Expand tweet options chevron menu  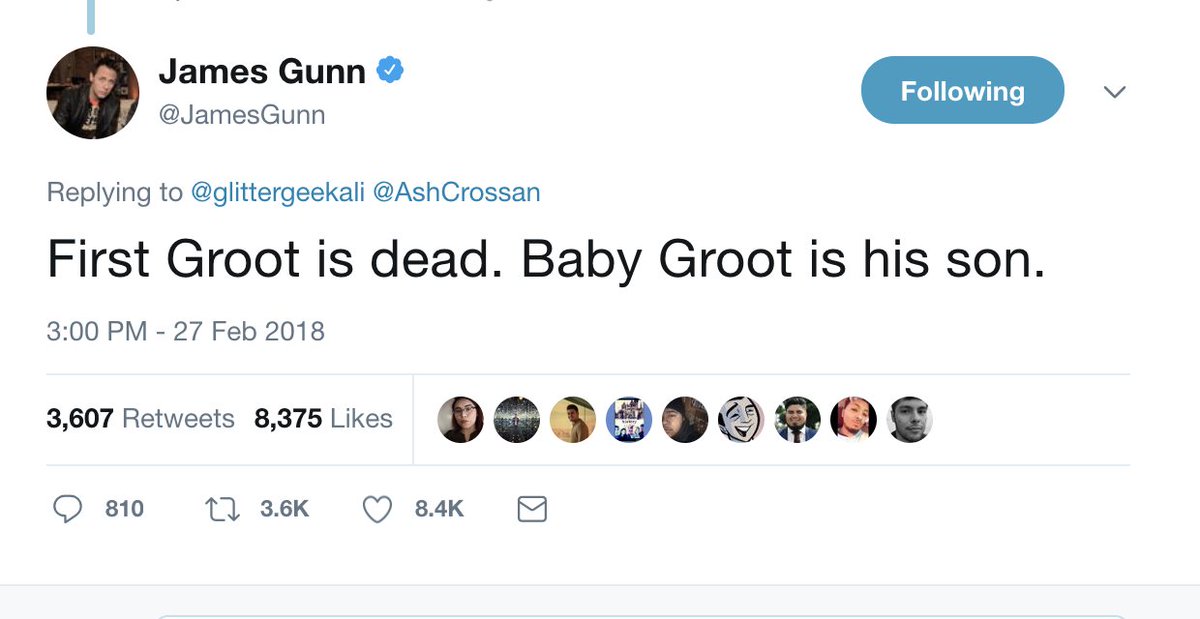(1114, 92)
